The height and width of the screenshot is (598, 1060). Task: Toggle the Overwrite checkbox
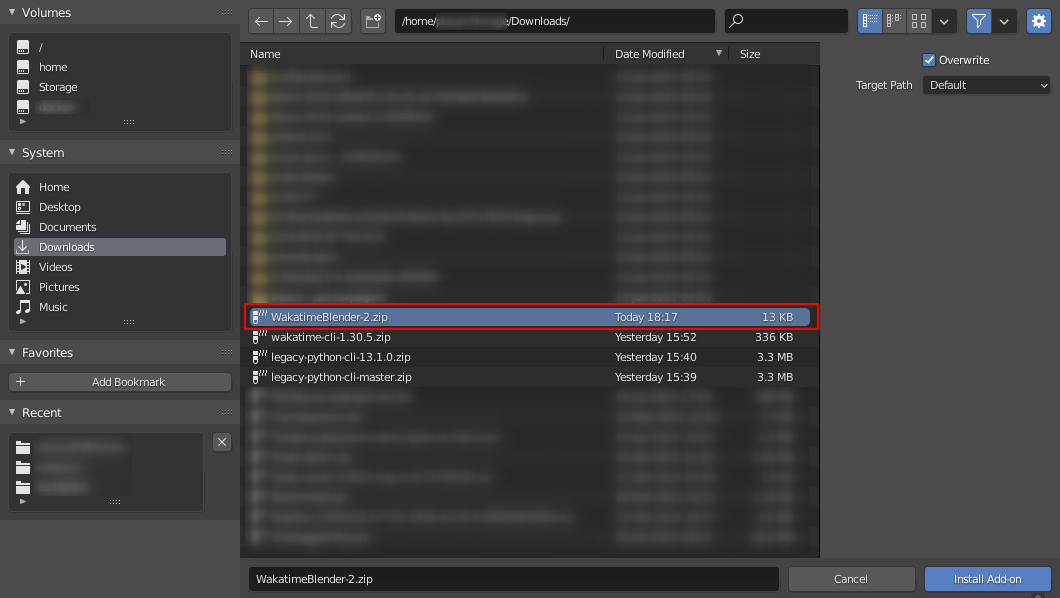tap(929, 60)
